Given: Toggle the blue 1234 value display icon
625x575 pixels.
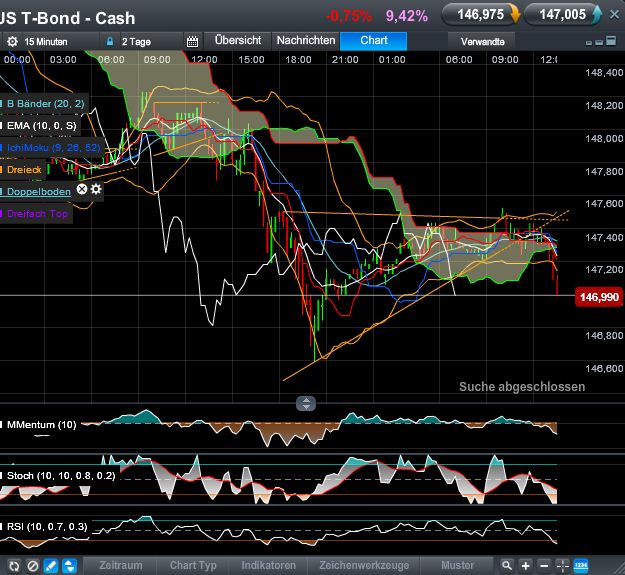Looking at the screenshot, I should tap(581, 565).
